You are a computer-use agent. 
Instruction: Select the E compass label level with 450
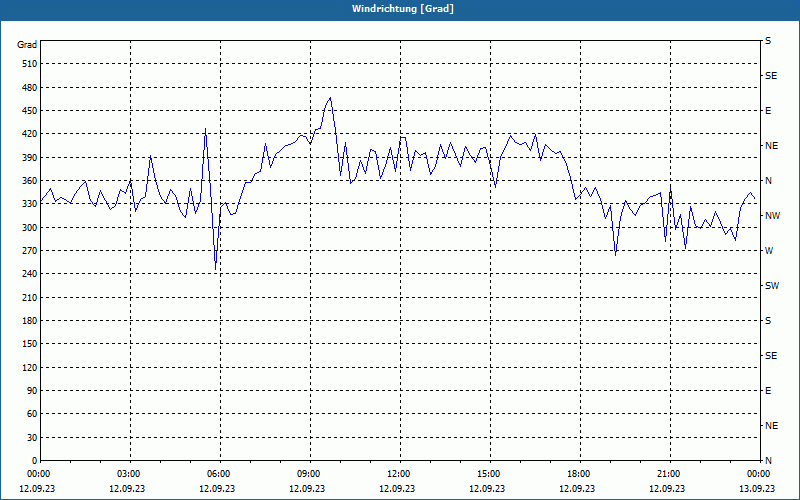[x=768, y=111]
